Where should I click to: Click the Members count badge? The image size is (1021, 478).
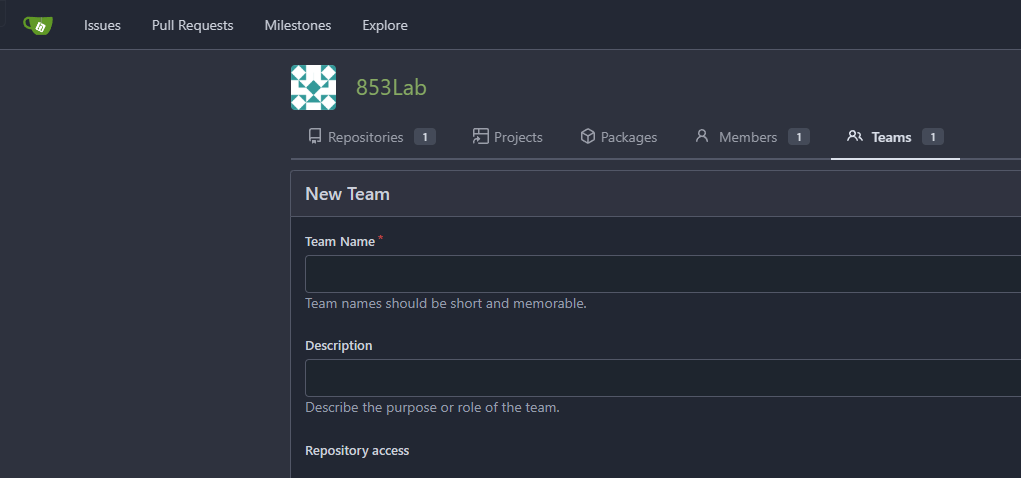[x=798, y=137]
